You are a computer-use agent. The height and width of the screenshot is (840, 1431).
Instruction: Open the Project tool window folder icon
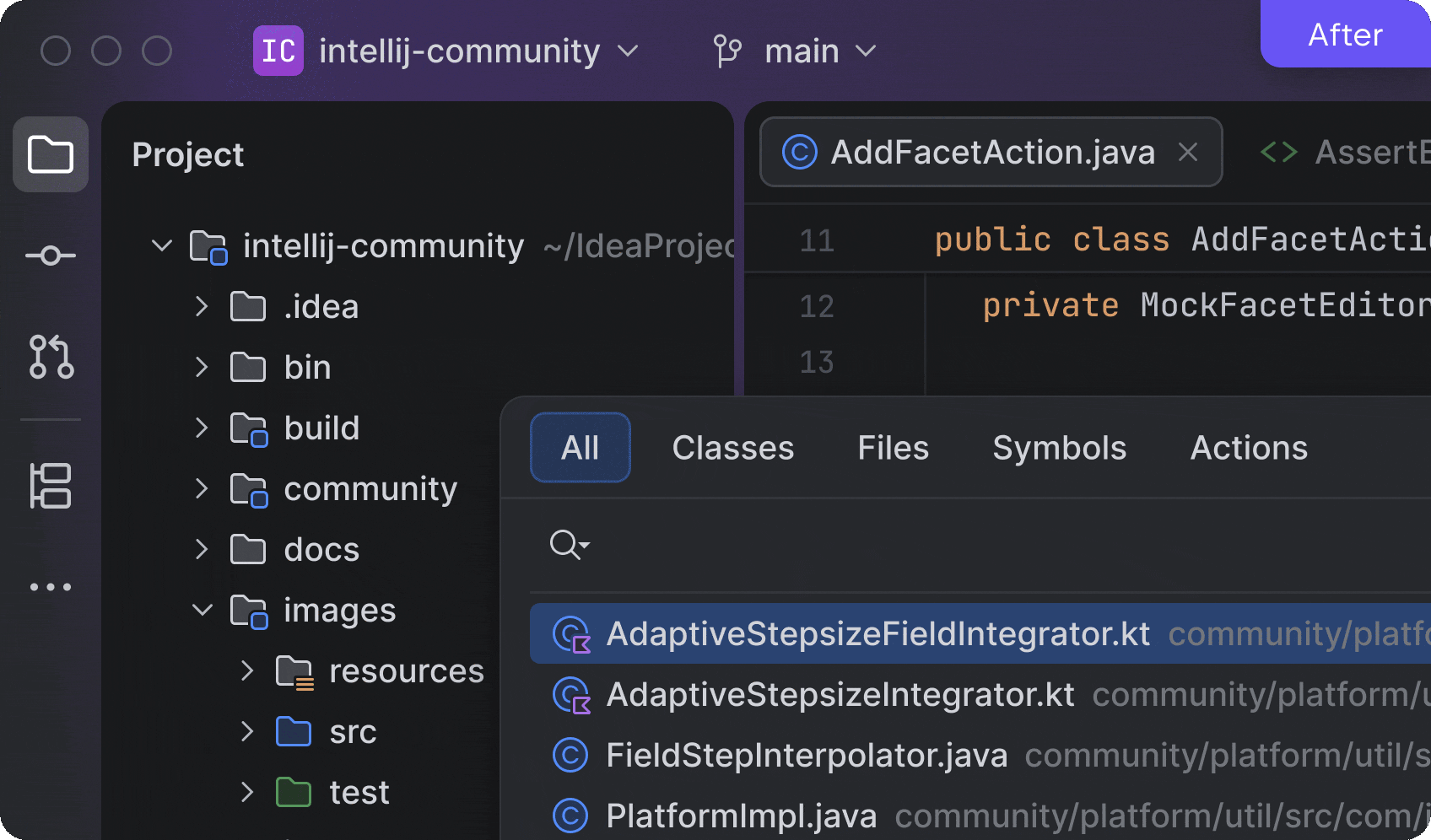point(51,154)
